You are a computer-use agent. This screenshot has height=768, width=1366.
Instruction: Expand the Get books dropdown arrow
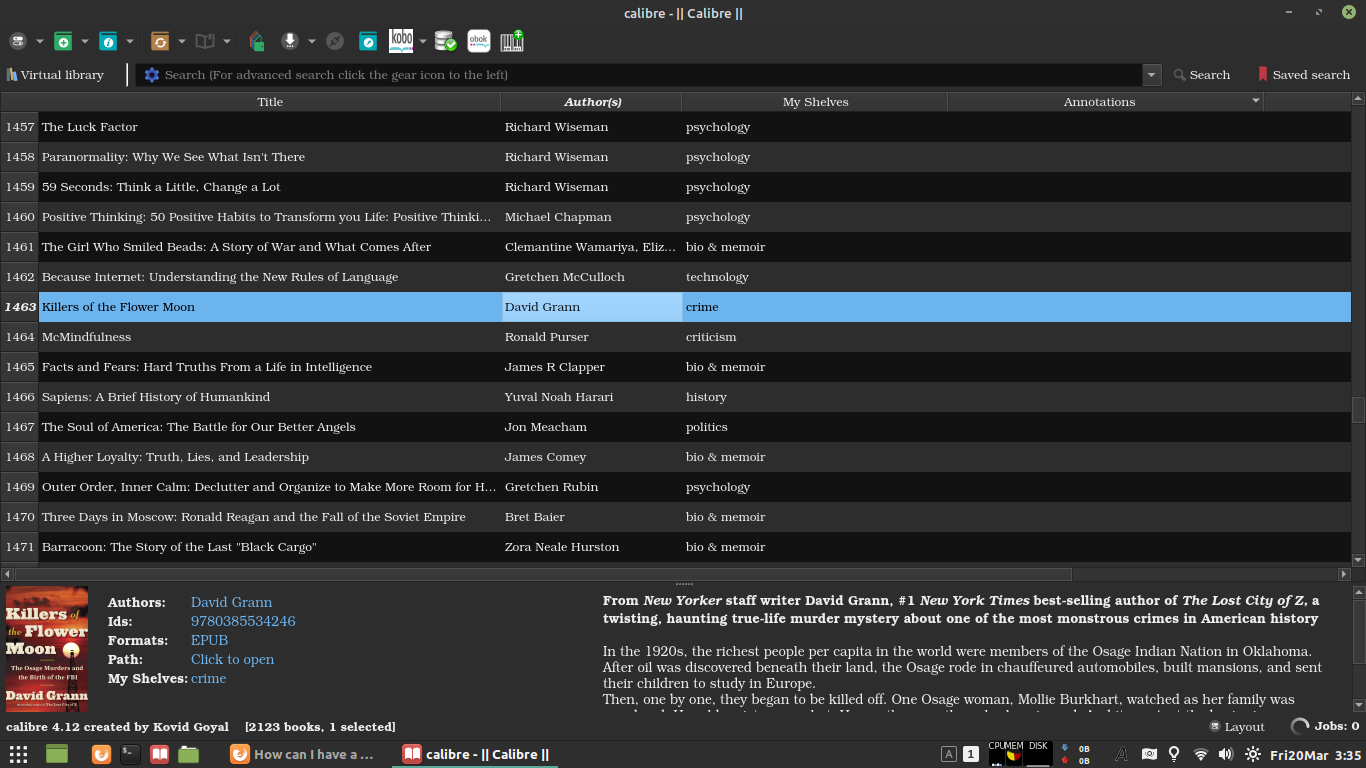pyautogui.click(x=312, y=41)
